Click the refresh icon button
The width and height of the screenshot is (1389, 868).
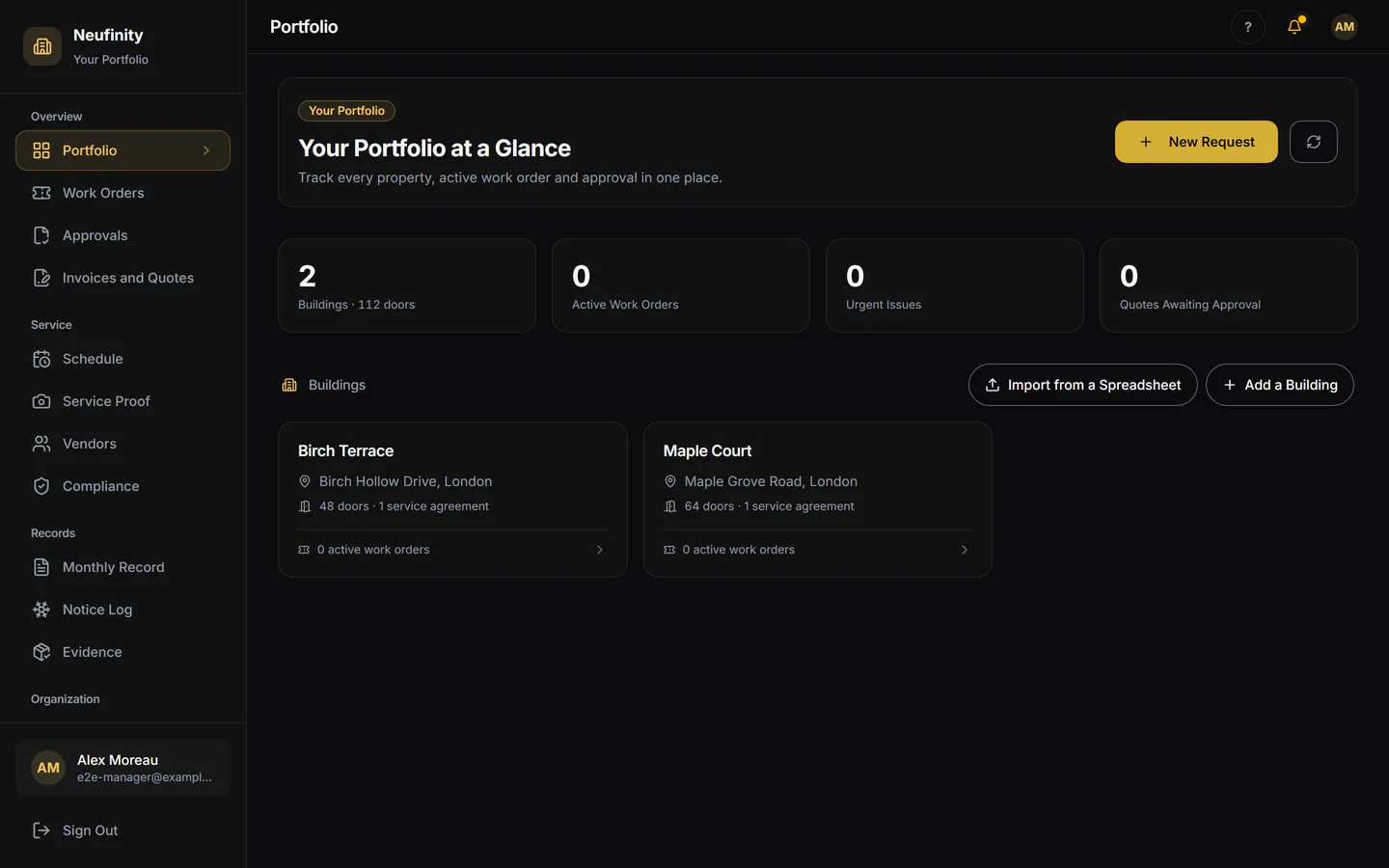1314,142
